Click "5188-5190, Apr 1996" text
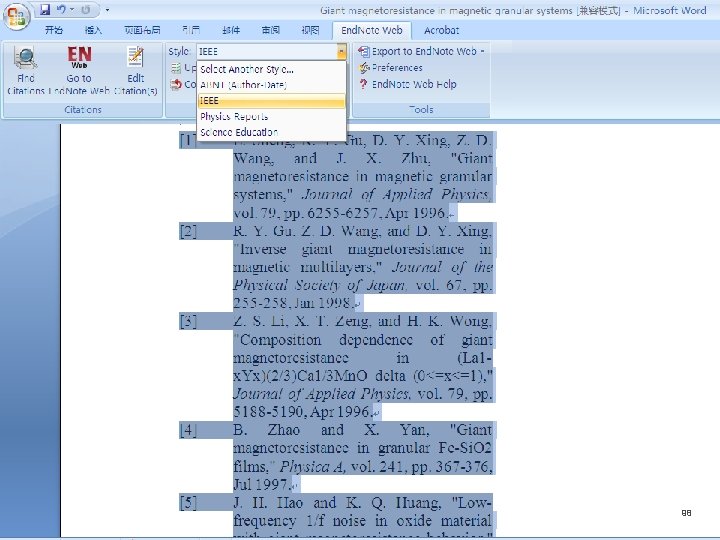720x540 pixels. coord(301,412)
